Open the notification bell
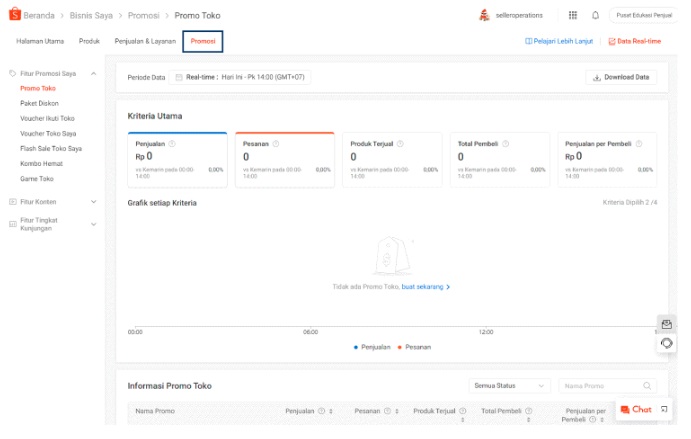The height and width of the screenshot is (439, 691). coord(596,16)
